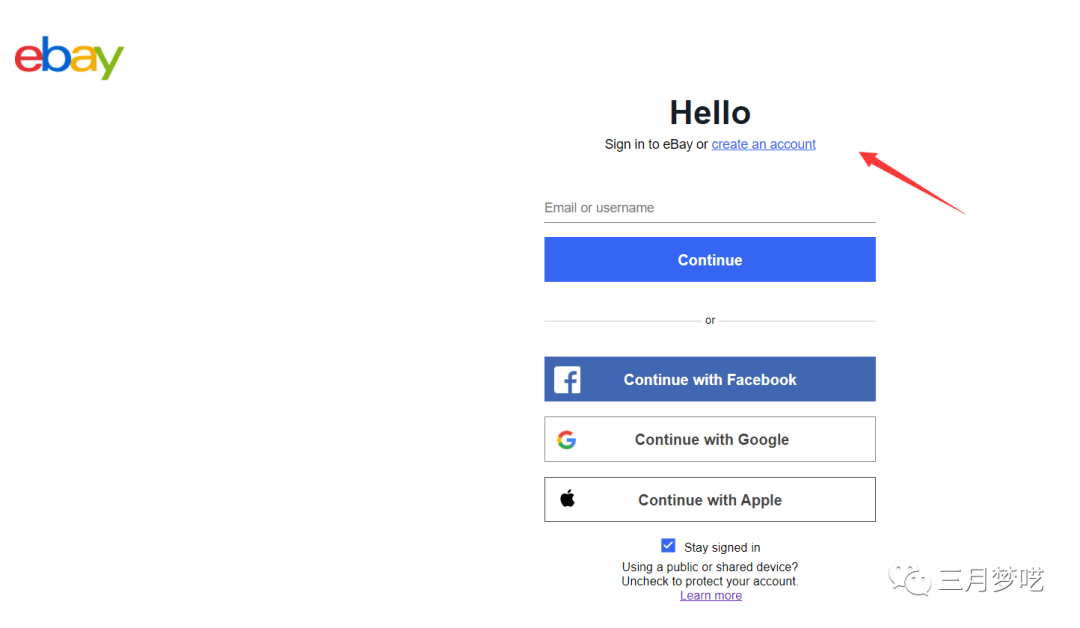Click the Google G logo icon

567,440
